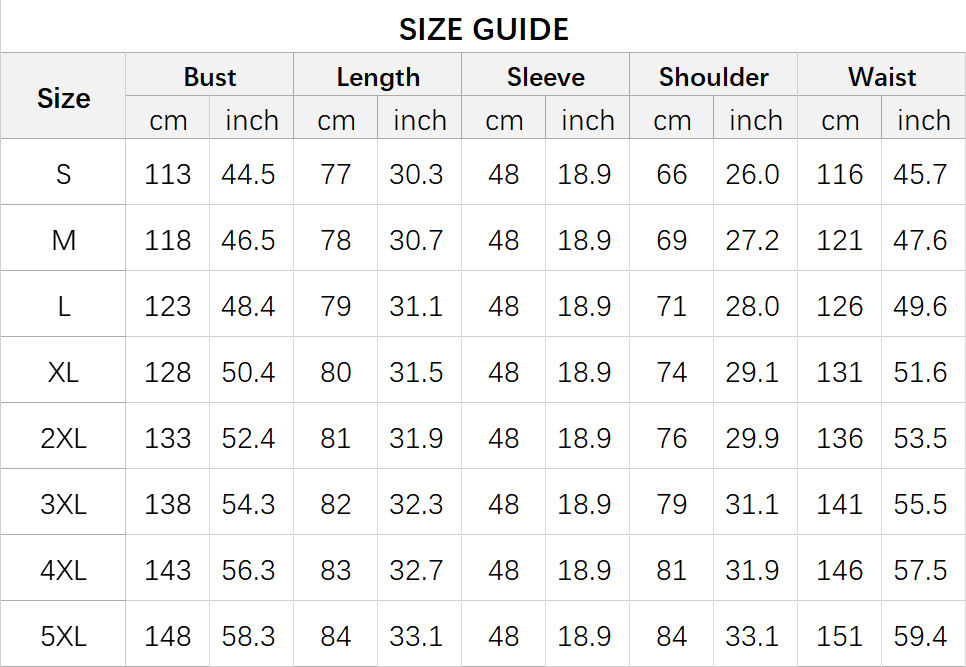Click the Bust column header
Screen dimensions: 966x667
tap(209, 77)
